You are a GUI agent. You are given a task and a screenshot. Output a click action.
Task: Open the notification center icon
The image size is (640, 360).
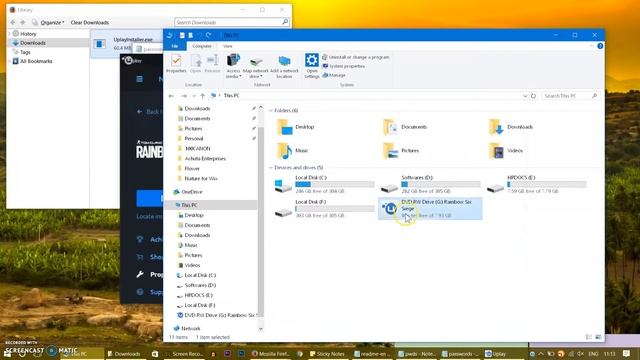point(627,354)
